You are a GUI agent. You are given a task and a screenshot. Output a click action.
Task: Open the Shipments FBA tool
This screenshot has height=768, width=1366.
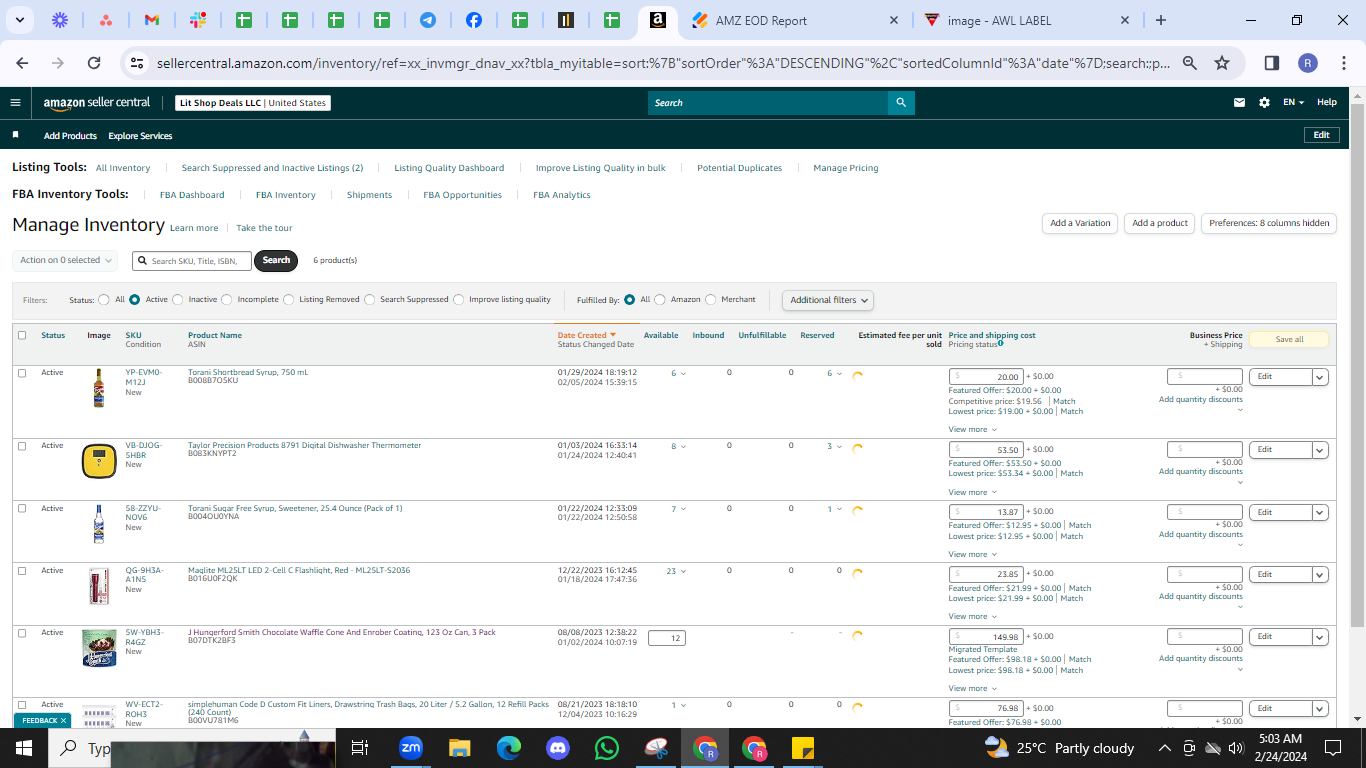pos(369,195)
